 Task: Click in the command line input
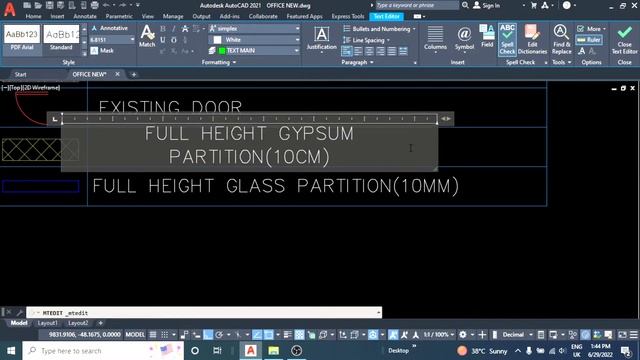[x=204, y=313]
